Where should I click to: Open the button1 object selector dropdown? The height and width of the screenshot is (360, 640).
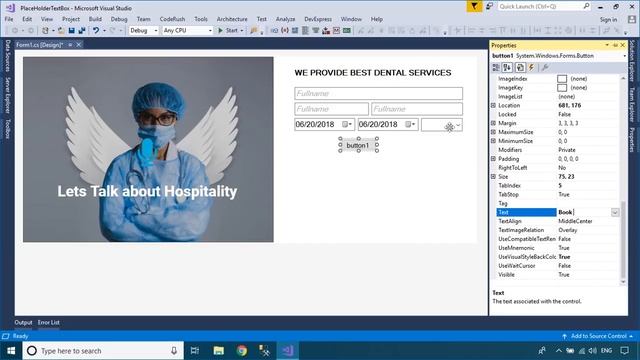tap(624, 56)
